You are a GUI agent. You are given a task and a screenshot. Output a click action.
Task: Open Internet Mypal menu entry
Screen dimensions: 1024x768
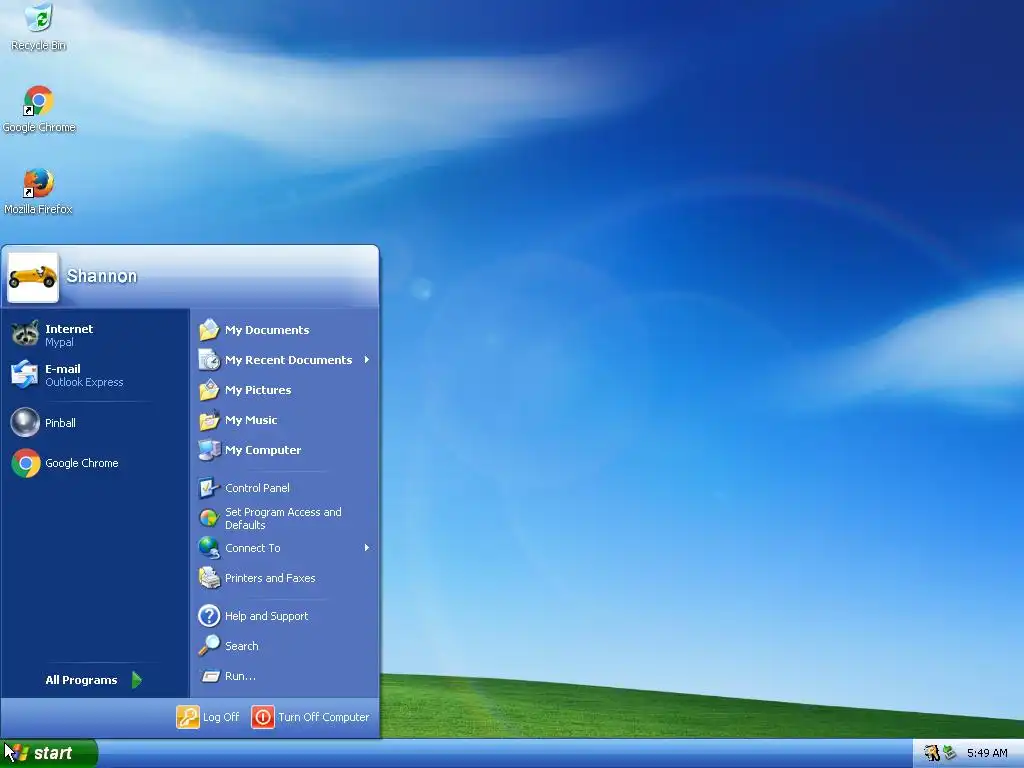[x=95, y=334]
